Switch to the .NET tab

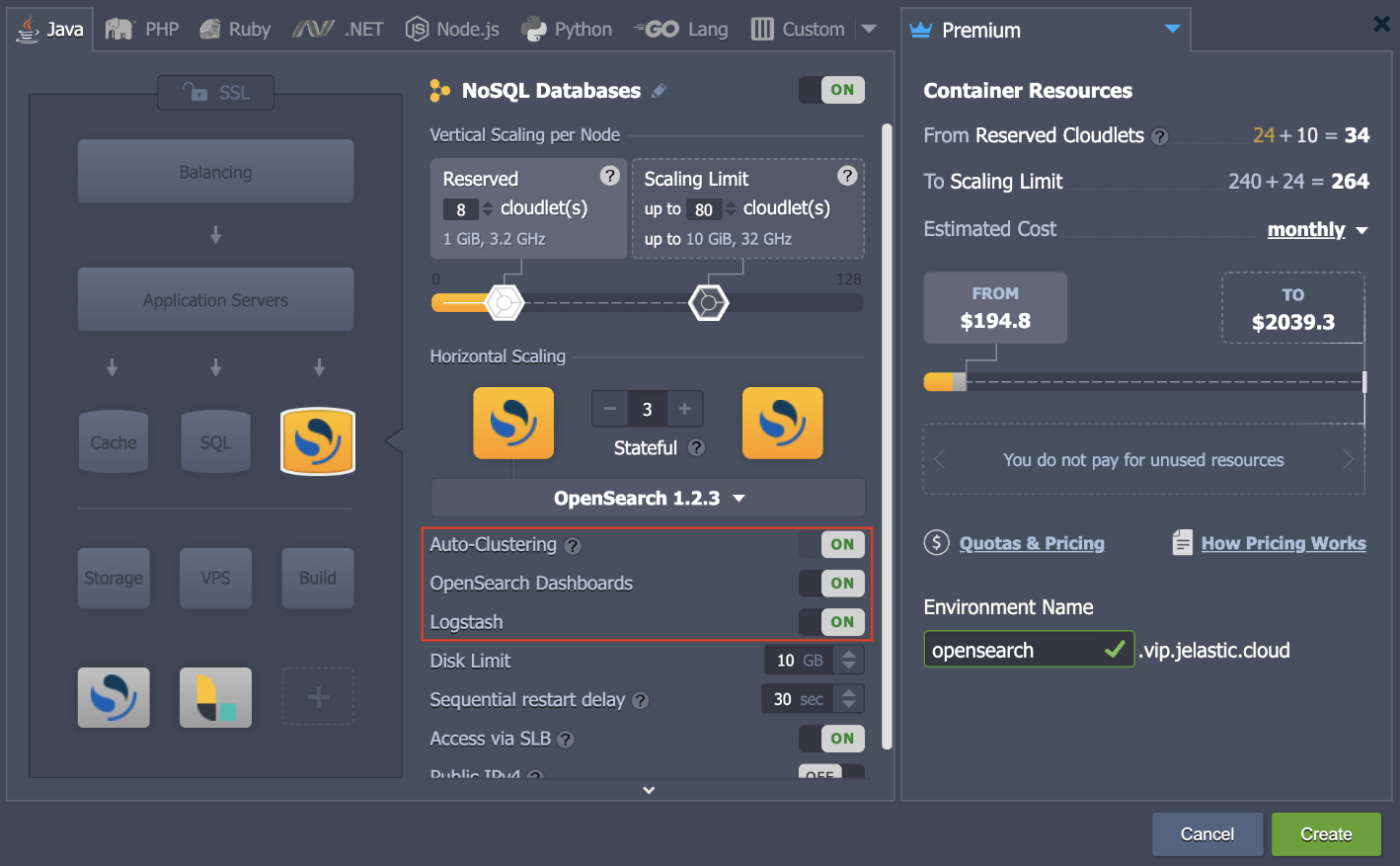(338, 29)
